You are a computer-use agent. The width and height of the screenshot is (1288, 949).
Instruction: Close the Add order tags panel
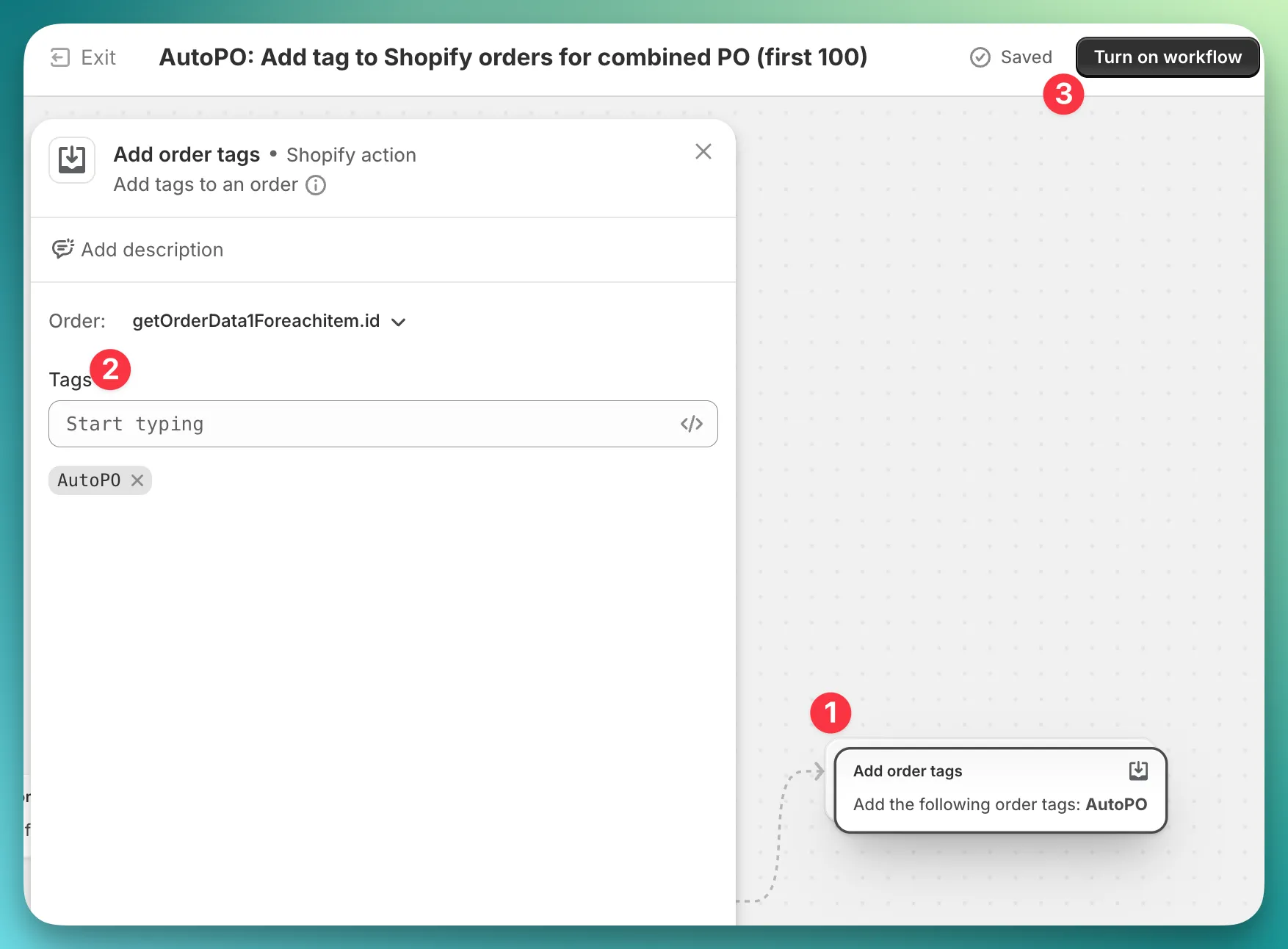pos(703,151)
